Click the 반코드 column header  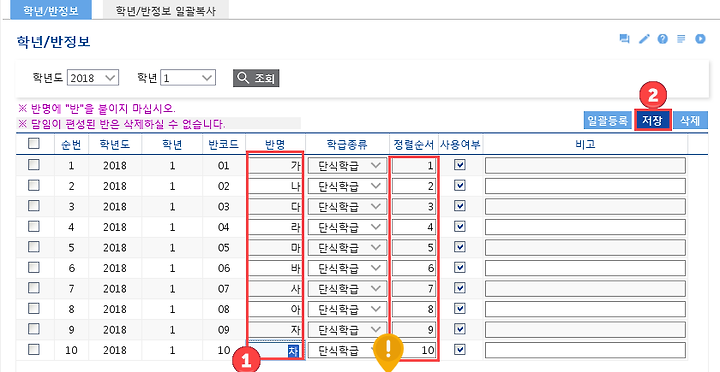(224, 144)
